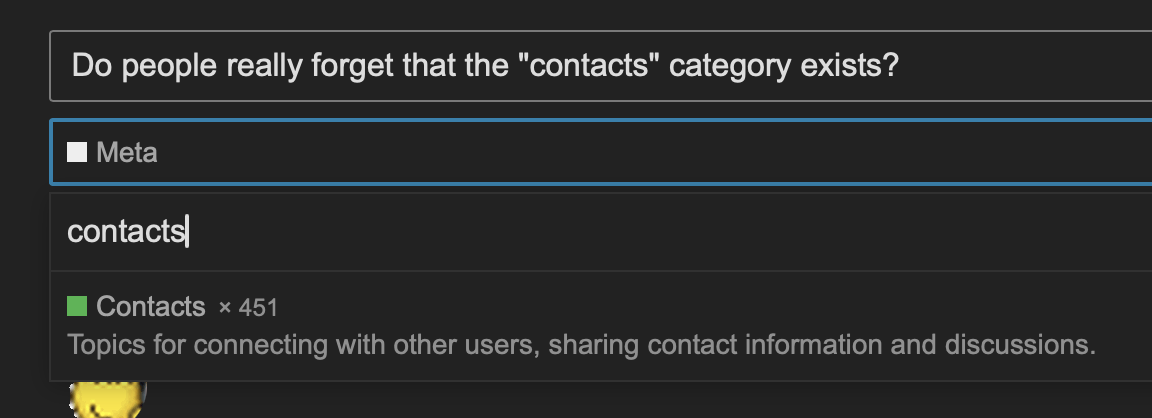Click the quoted "contacts" word in the title
The height and width of the screenshot is (418, 1152).
(x=587, y=66)
